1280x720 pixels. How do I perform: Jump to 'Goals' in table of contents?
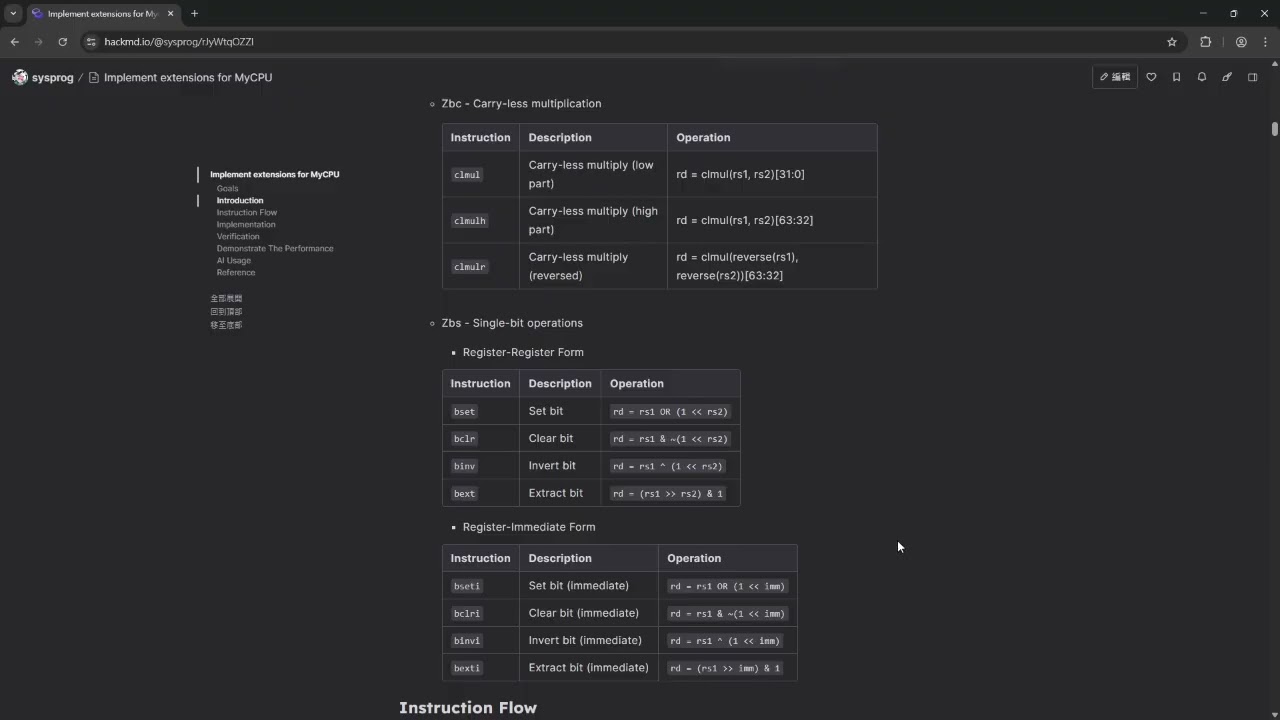[x=228, y=188]
